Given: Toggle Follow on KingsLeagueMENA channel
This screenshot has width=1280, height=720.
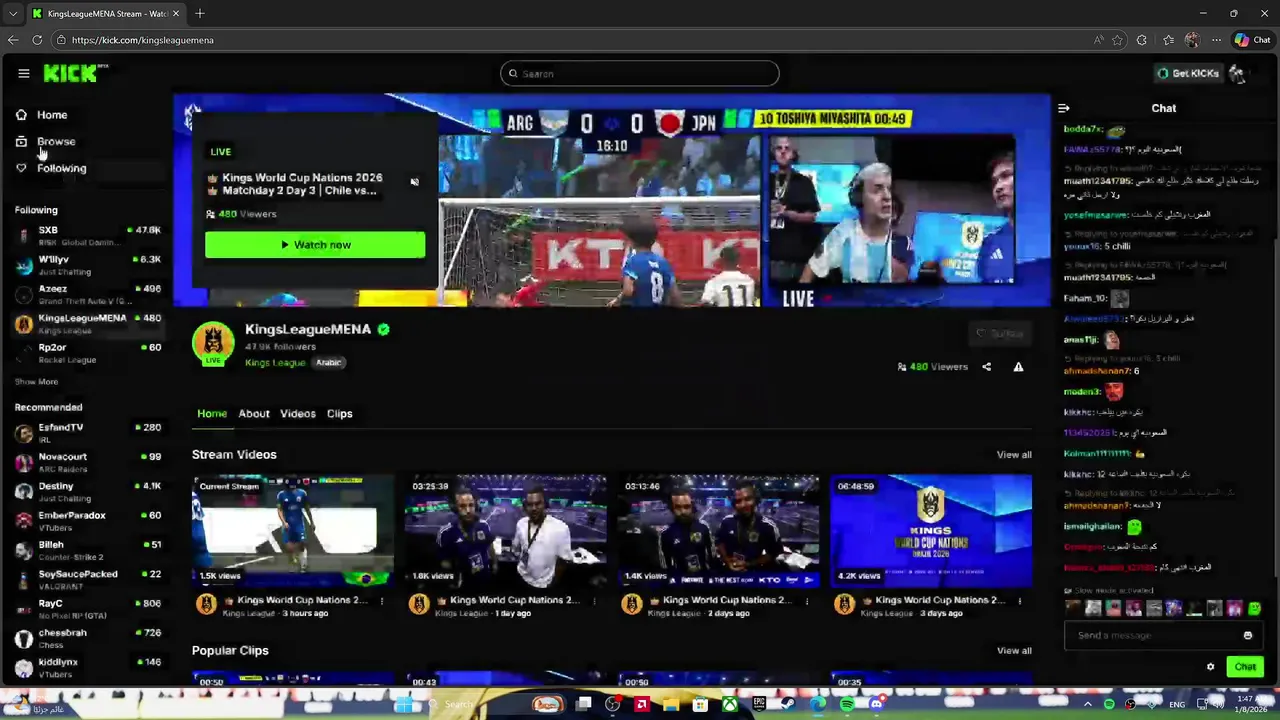Looking at the screenshot, I should pos(1001,333).
